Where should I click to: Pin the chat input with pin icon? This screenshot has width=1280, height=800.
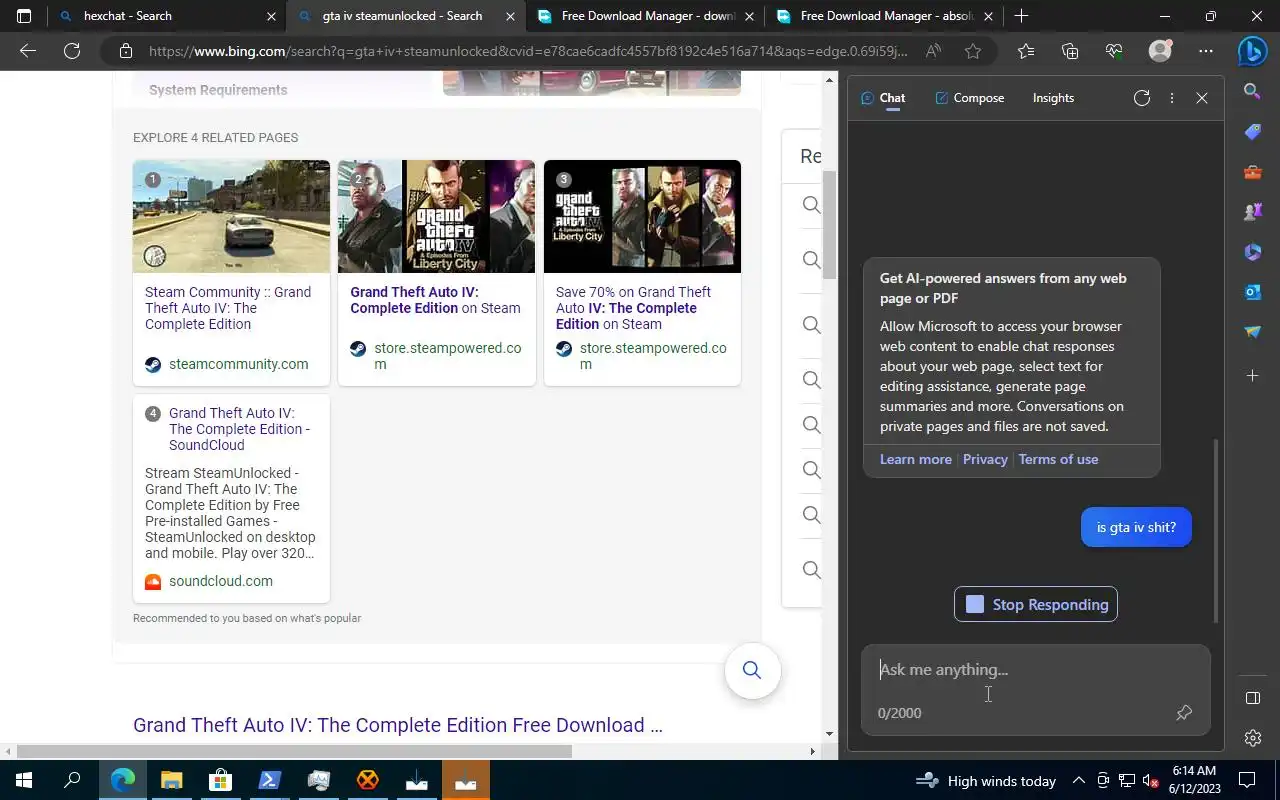[x=1184, y=713]
